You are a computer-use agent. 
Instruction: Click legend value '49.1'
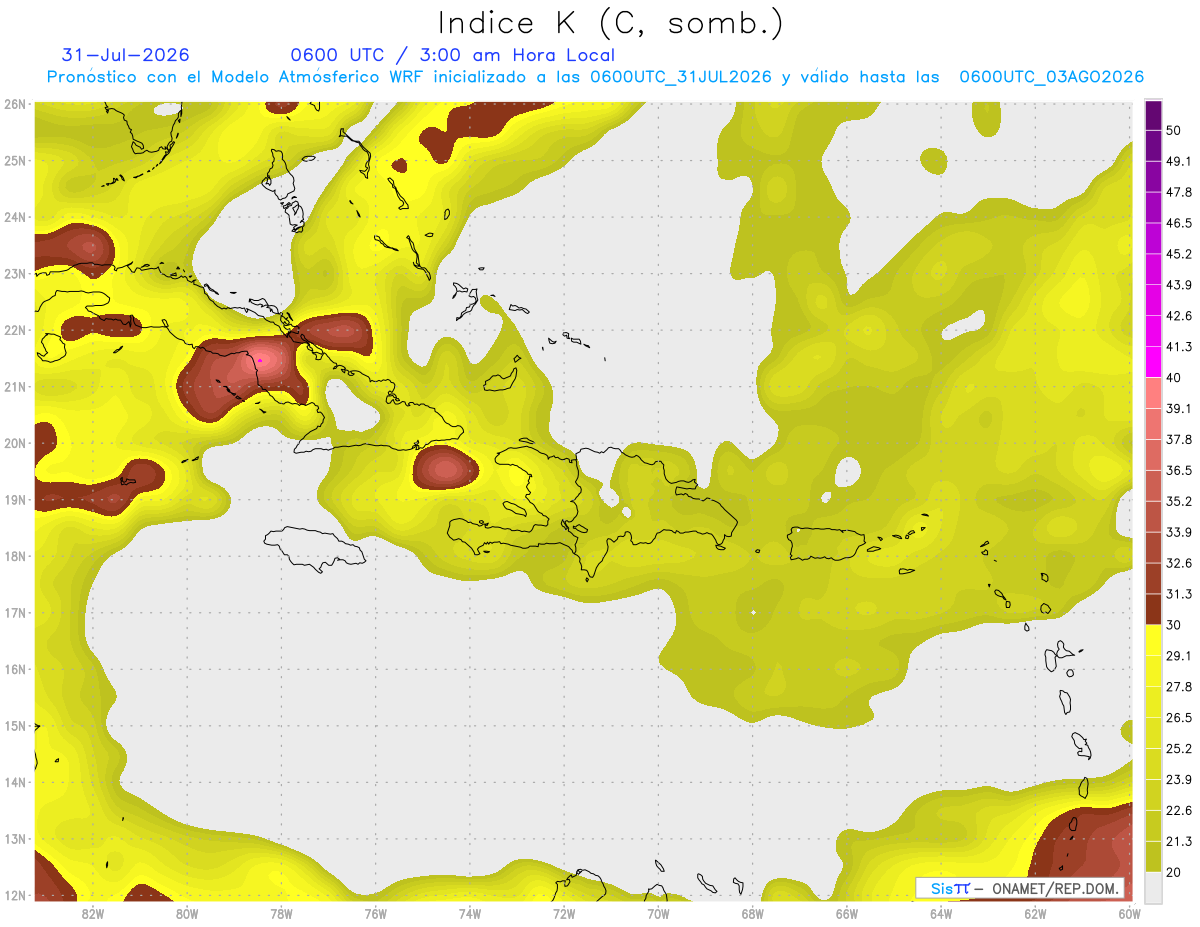tap(1178, 161)
